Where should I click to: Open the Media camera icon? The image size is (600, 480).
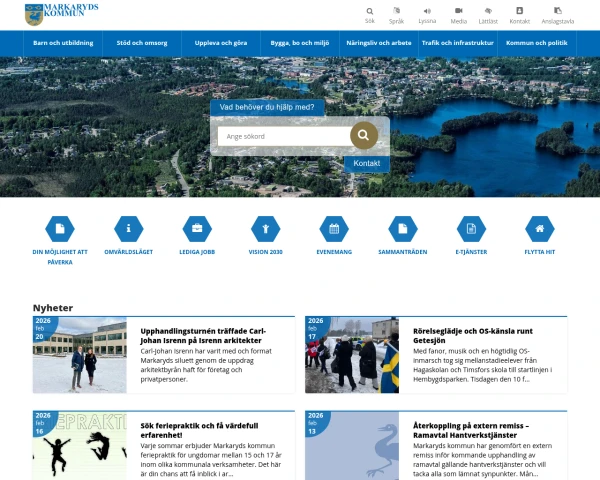click(x=458, y=11)
